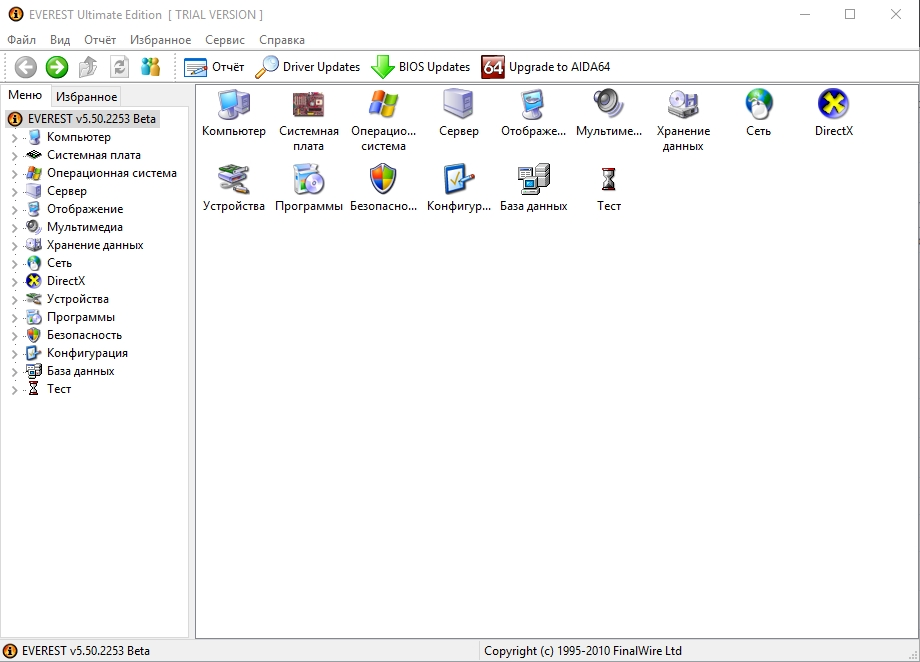This screenshot has height=662, width=920.
Task: Expand the Сеть tree node
Action: pos(15,264)
